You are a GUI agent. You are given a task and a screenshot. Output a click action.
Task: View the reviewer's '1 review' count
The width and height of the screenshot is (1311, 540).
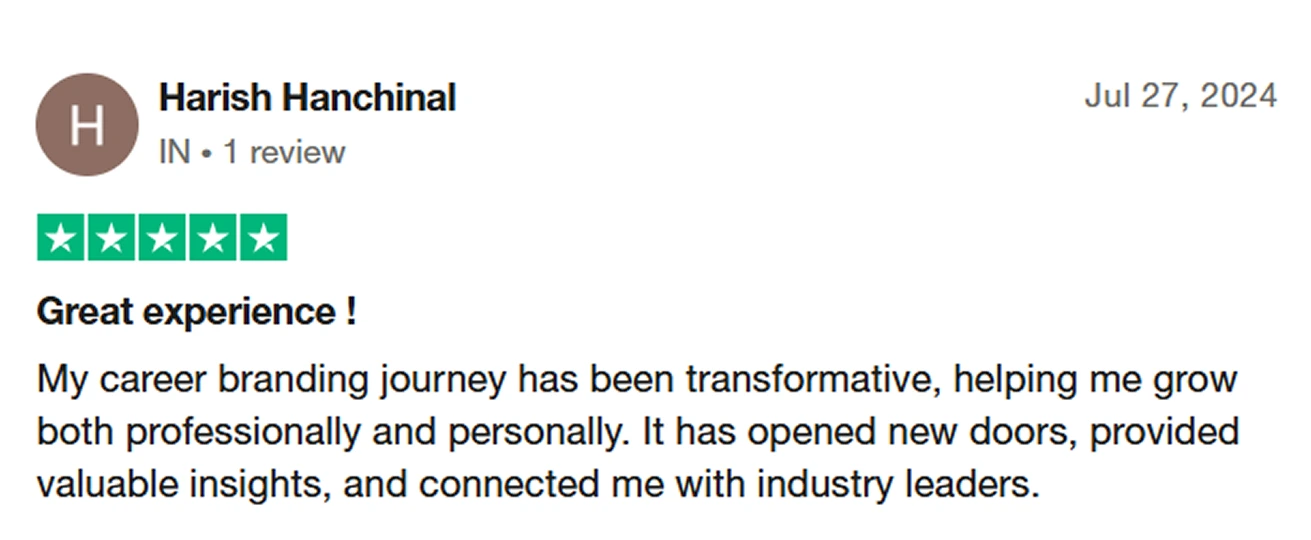284,153
